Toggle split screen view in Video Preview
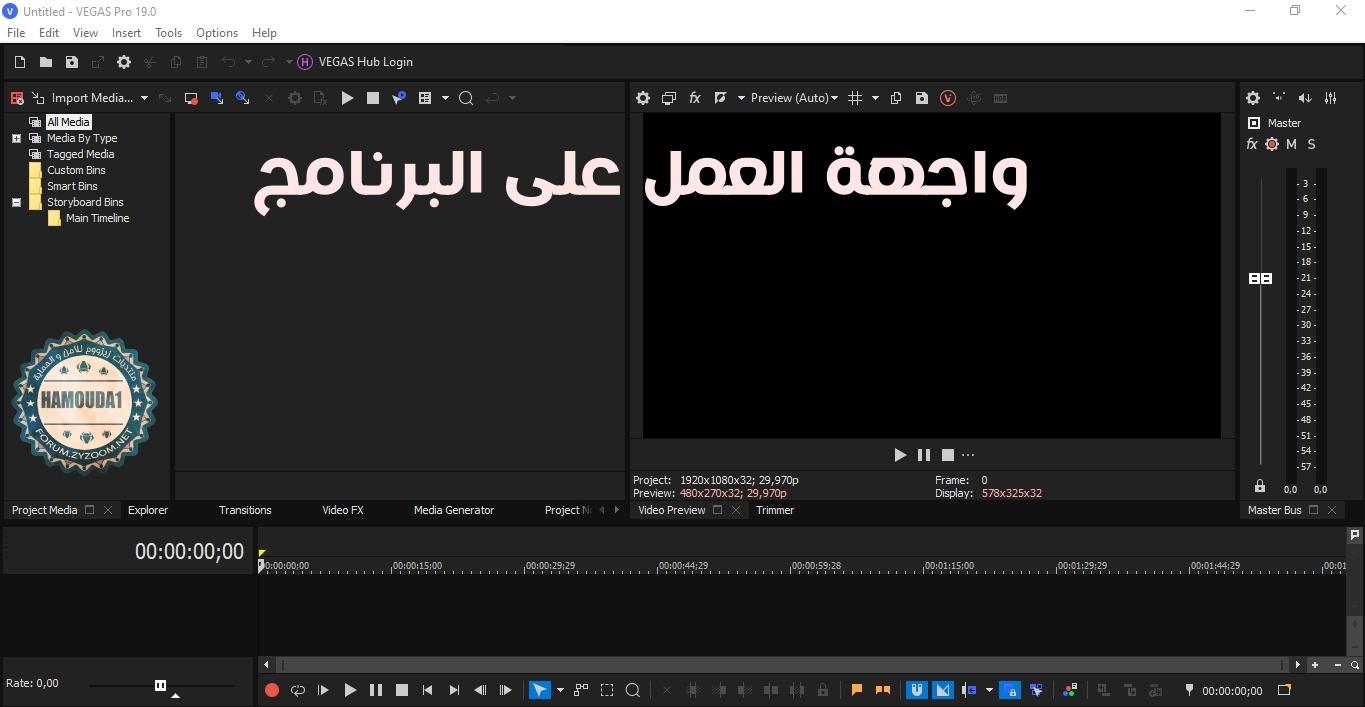Screen dimensions: 1365x707 [720, 98]
